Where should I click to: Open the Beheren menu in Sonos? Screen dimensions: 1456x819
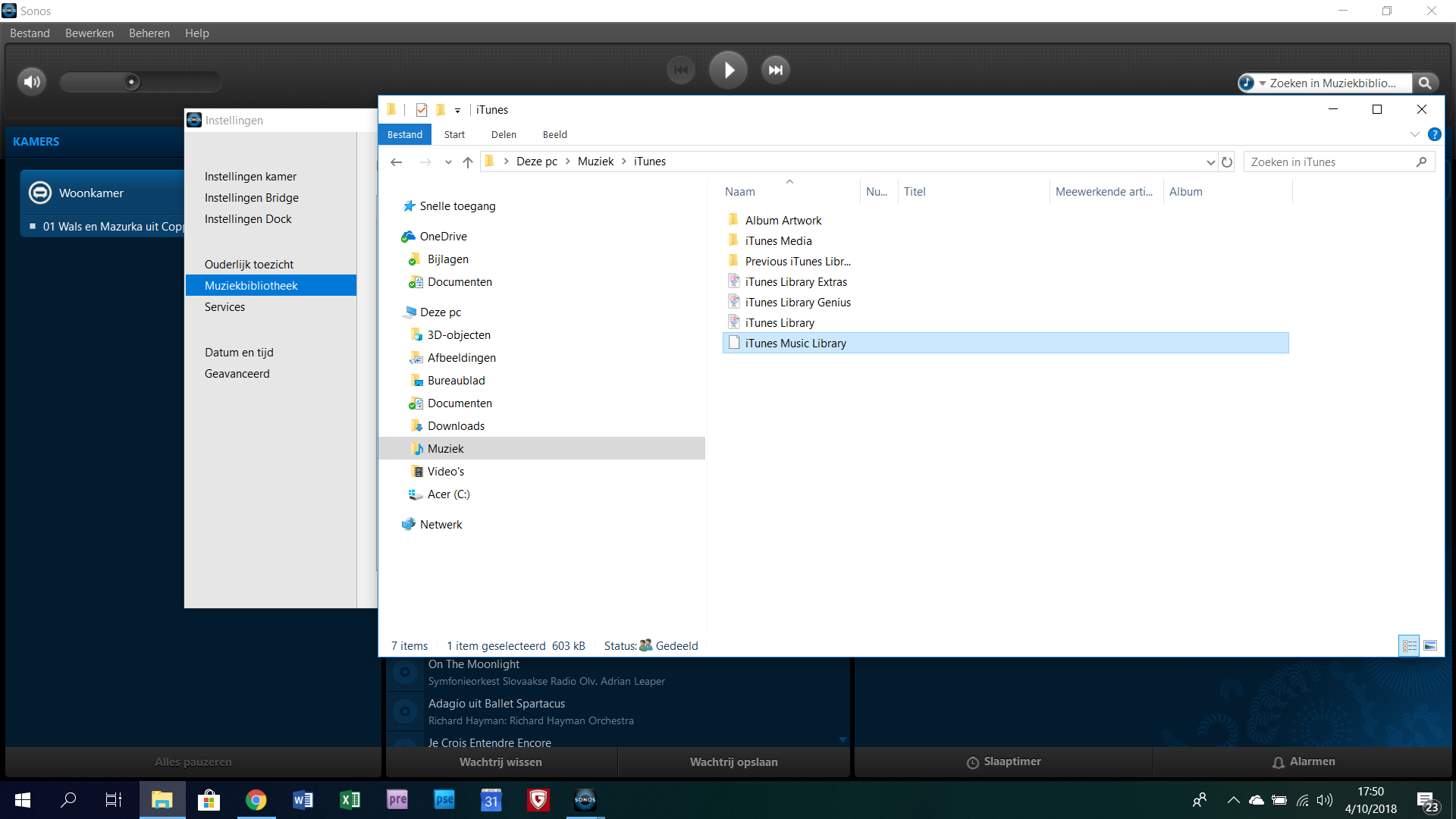[149, 33]
